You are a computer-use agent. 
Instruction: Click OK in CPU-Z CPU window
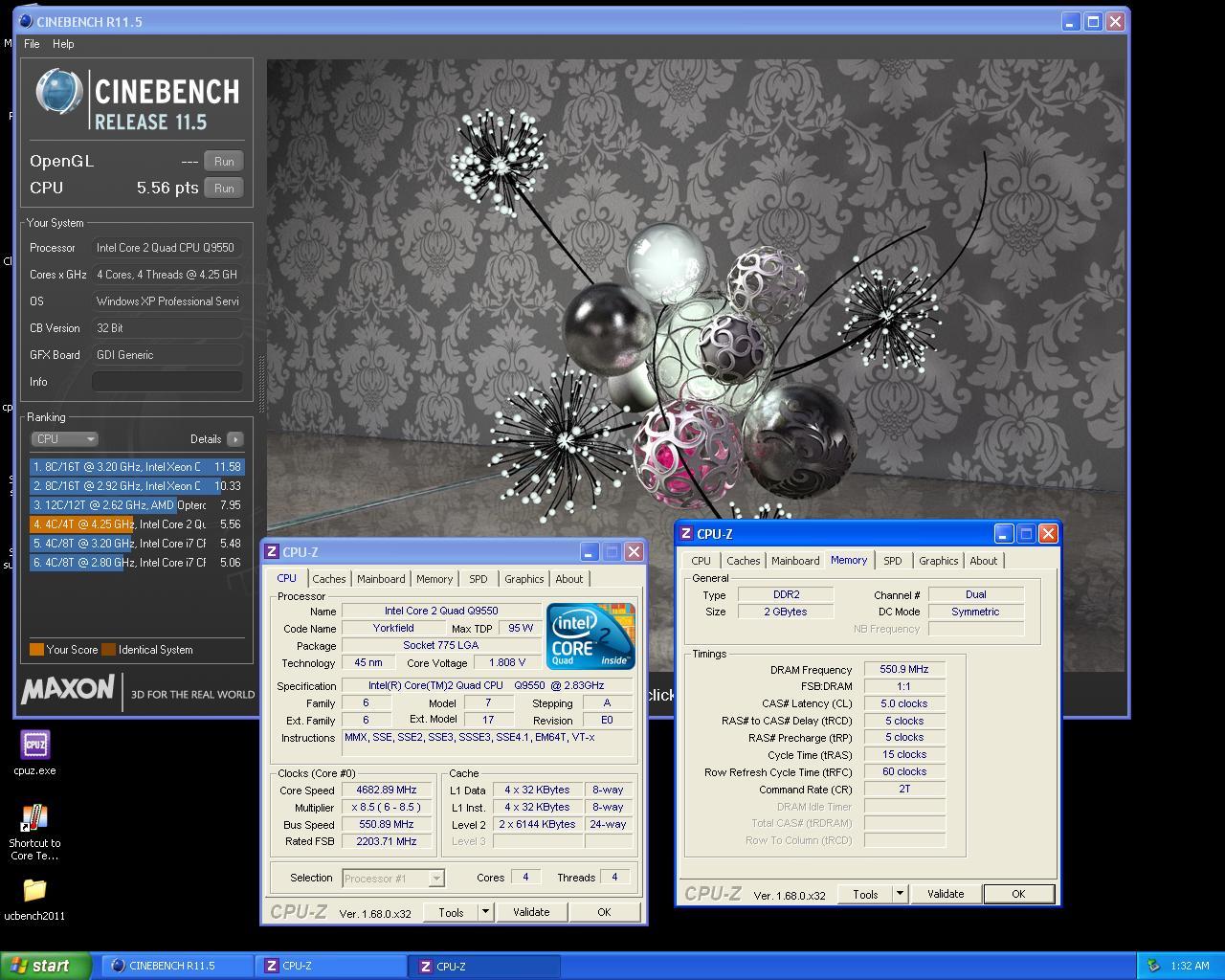click(604, 912)
